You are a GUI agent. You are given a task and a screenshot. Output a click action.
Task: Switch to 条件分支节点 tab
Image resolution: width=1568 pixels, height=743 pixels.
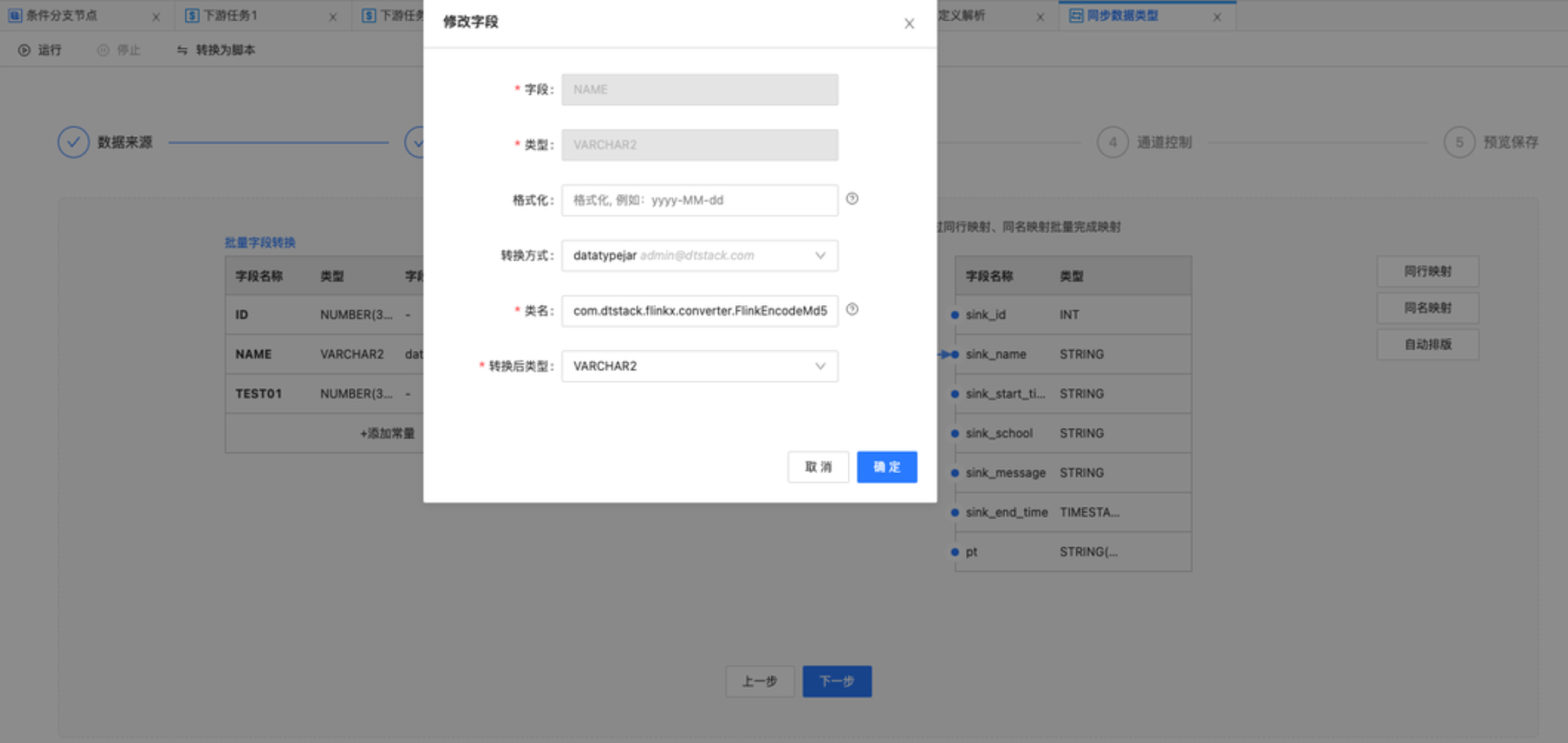coord(61,16)
